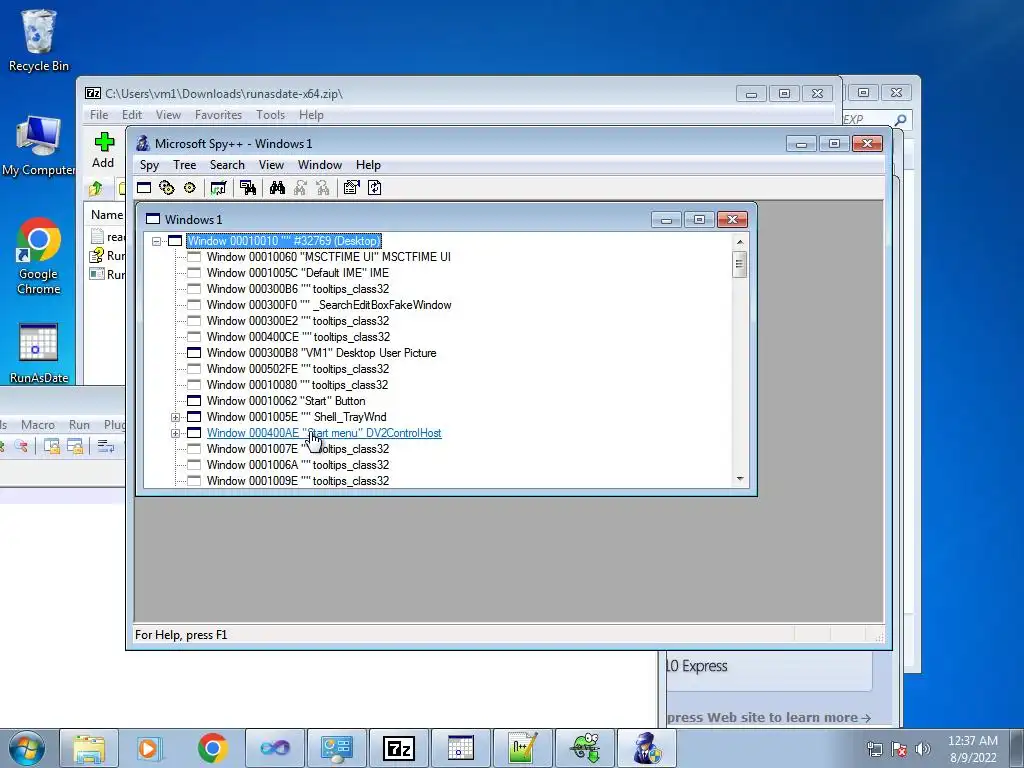Image resolution: width=1024 pixels, height=768 pixels.
Task: Click the Action Center flag tray icon
Action: [899, 749]
